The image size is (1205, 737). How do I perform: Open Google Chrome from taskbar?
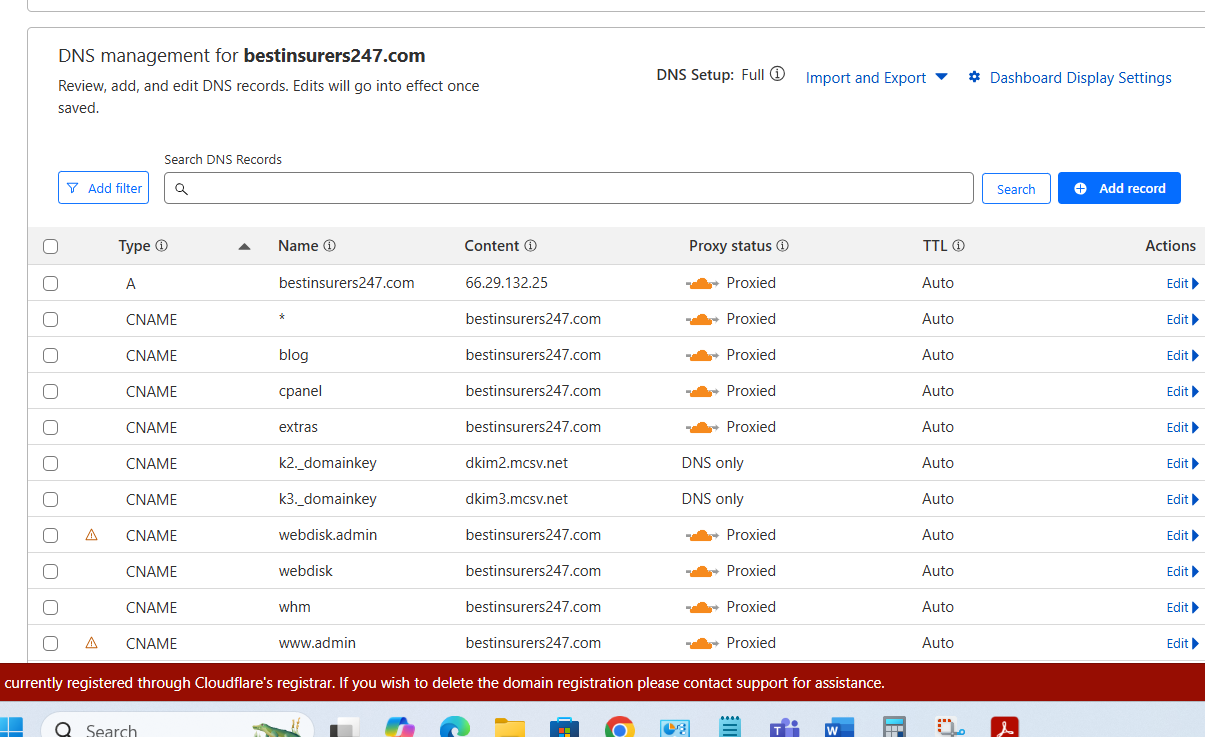620,728
